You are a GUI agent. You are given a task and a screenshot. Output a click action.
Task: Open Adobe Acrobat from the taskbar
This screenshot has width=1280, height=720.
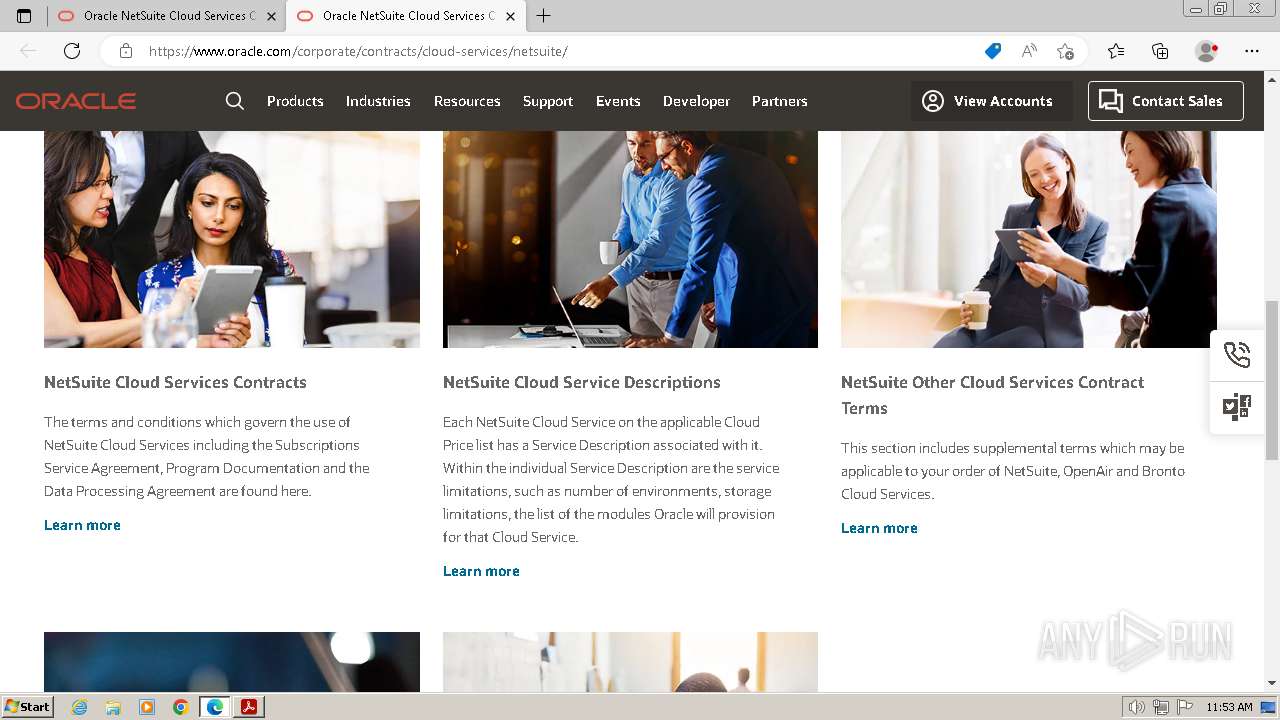[249, 707]
